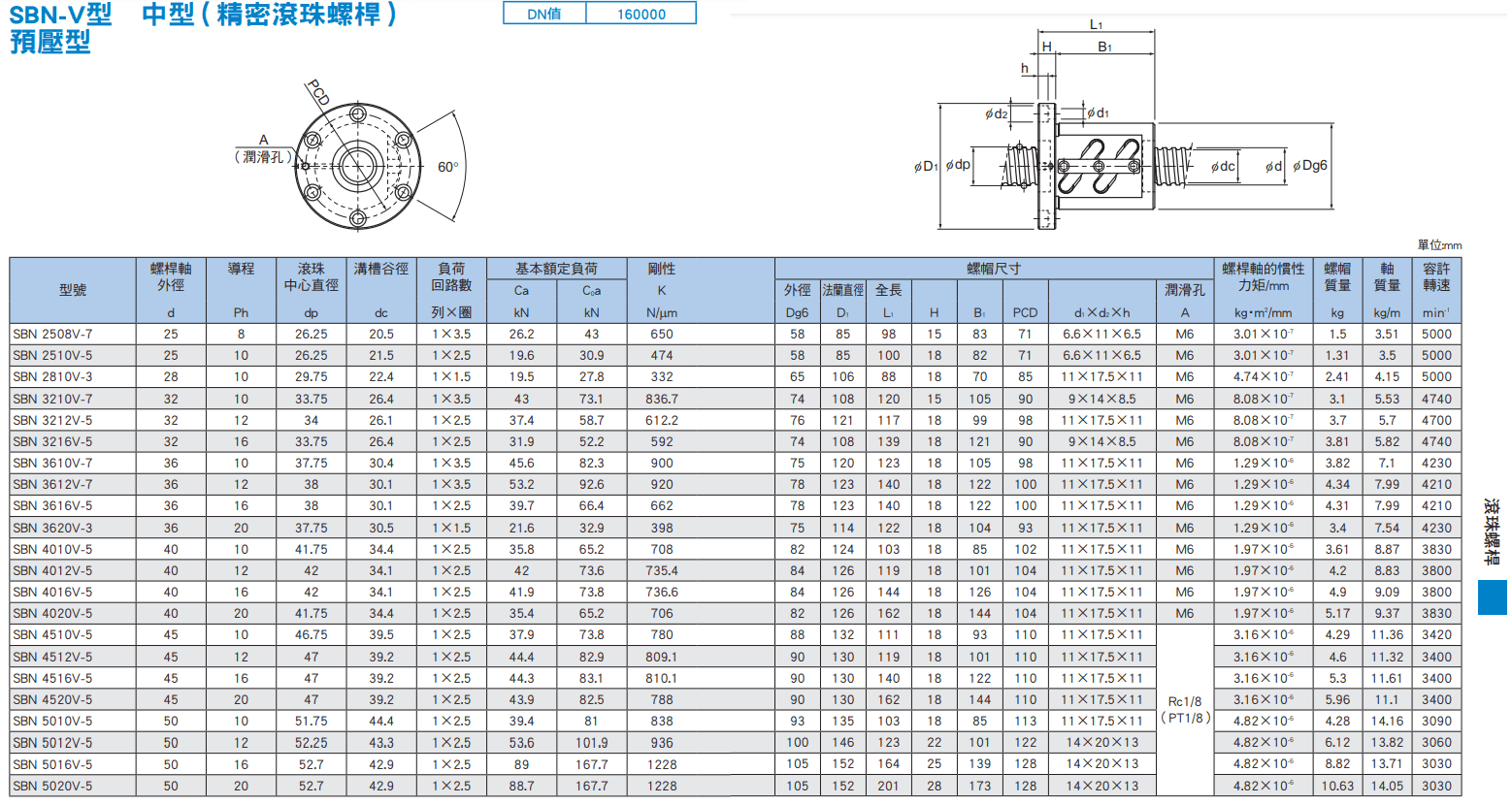
Task: Click the 60° angle label on diagram
Action: (447, 167)
